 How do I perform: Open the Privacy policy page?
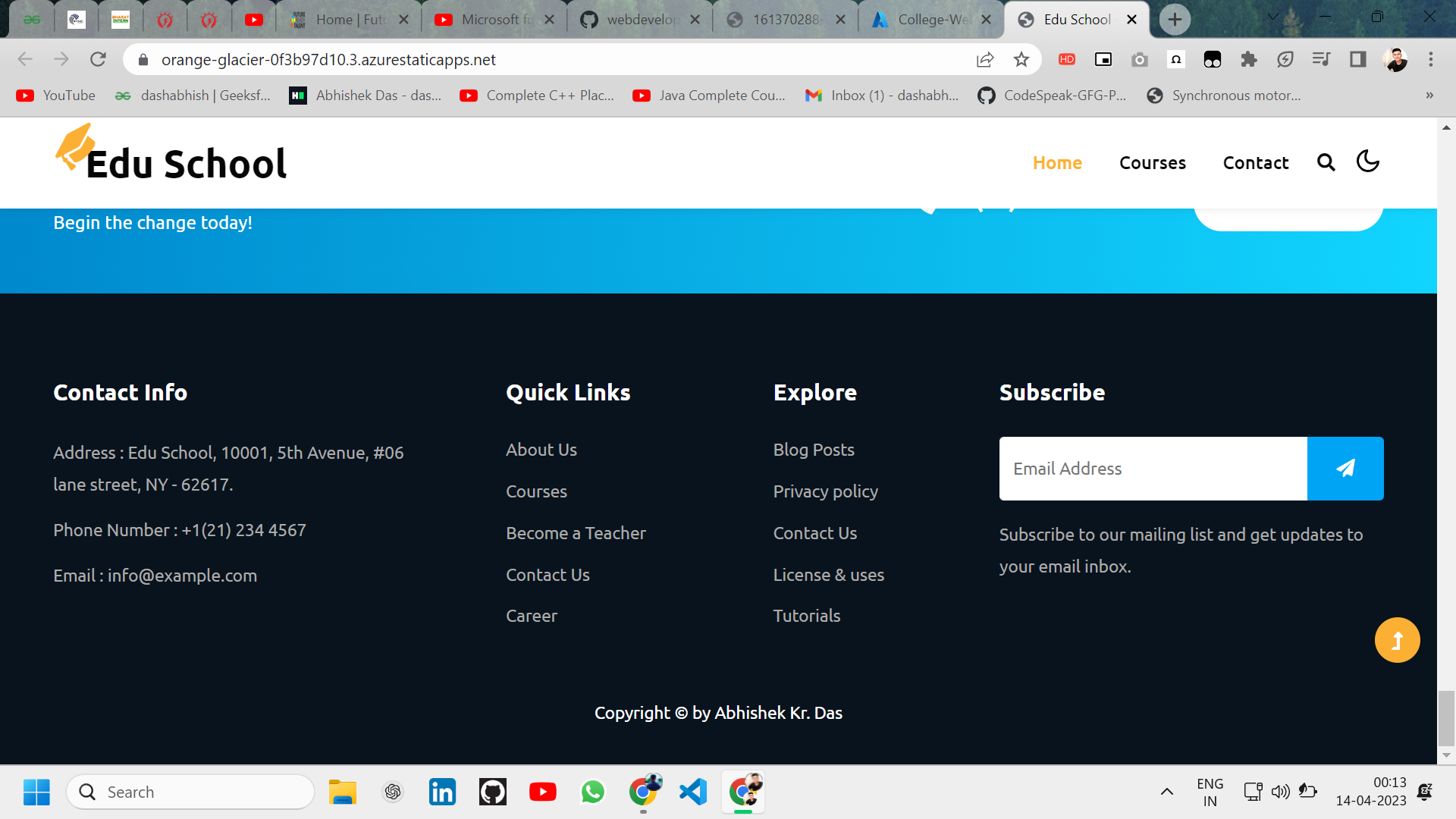coord(825,491)
